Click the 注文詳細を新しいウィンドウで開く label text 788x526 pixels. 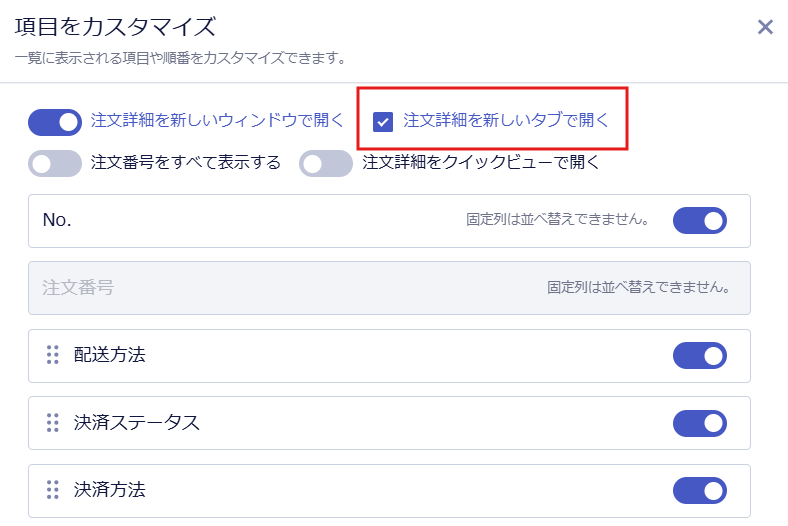tap(217, 121)
